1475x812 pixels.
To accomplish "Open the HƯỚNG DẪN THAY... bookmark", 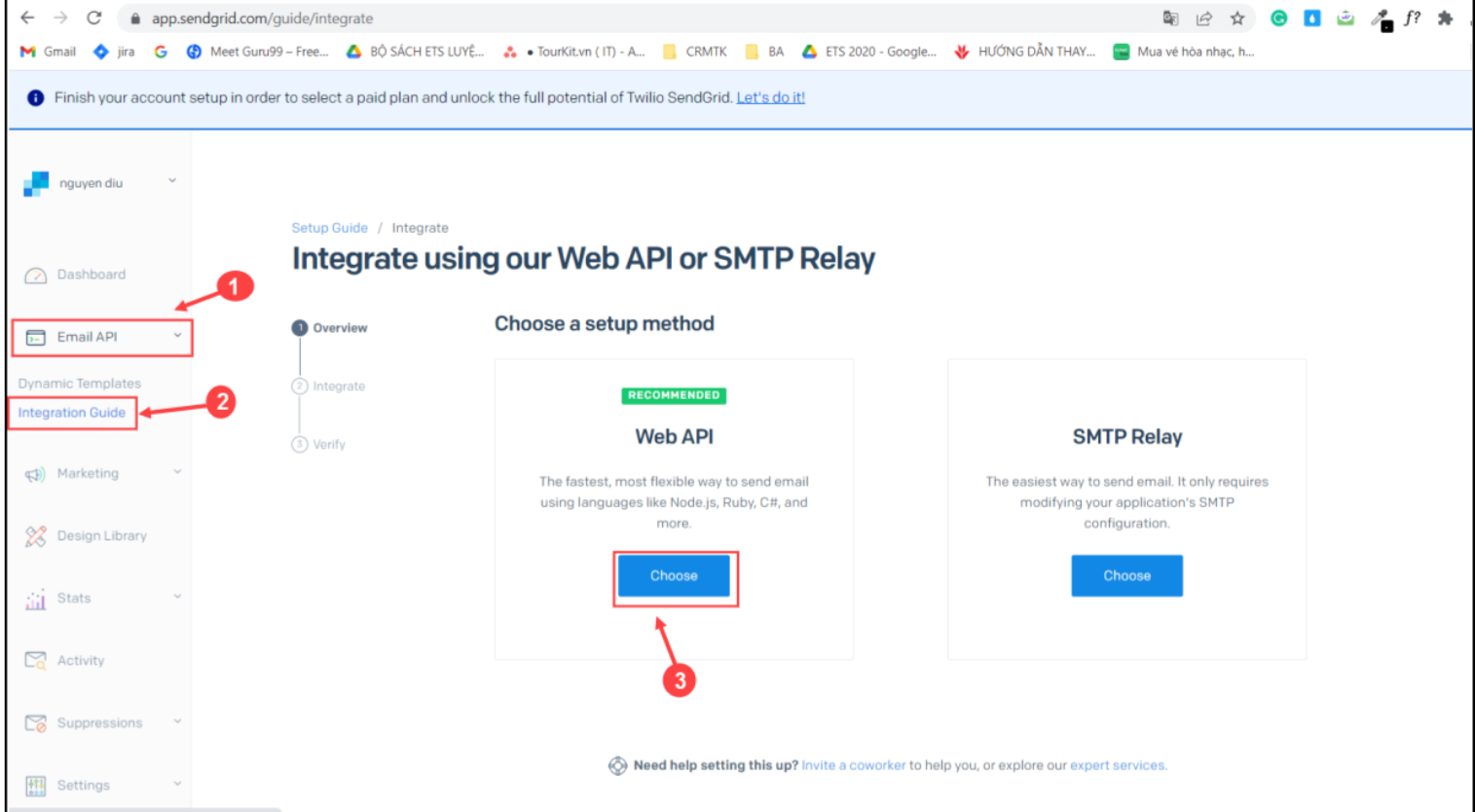I will tap(1024, 52).
